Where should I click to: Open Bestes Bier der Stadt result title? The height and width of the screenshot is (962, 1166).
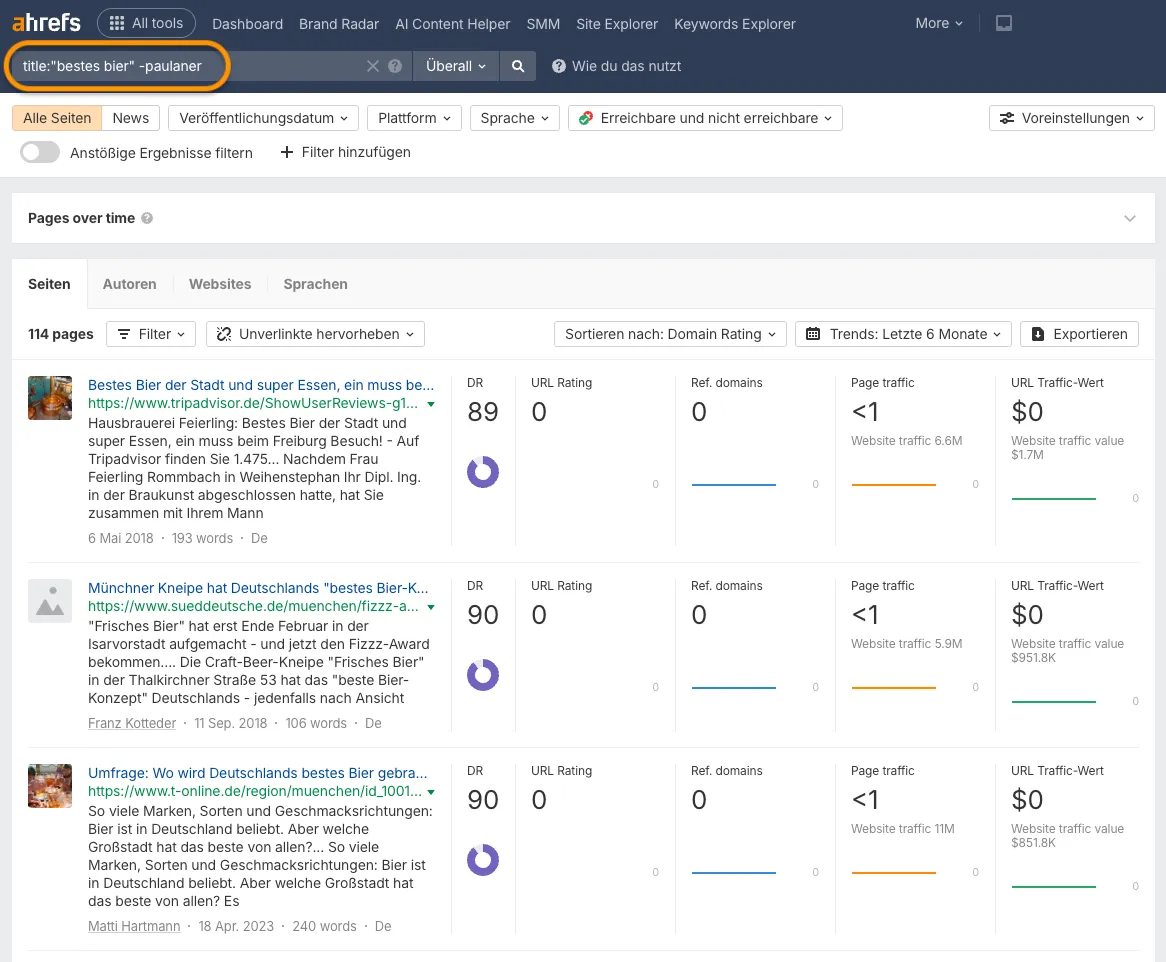pos(261,385)
